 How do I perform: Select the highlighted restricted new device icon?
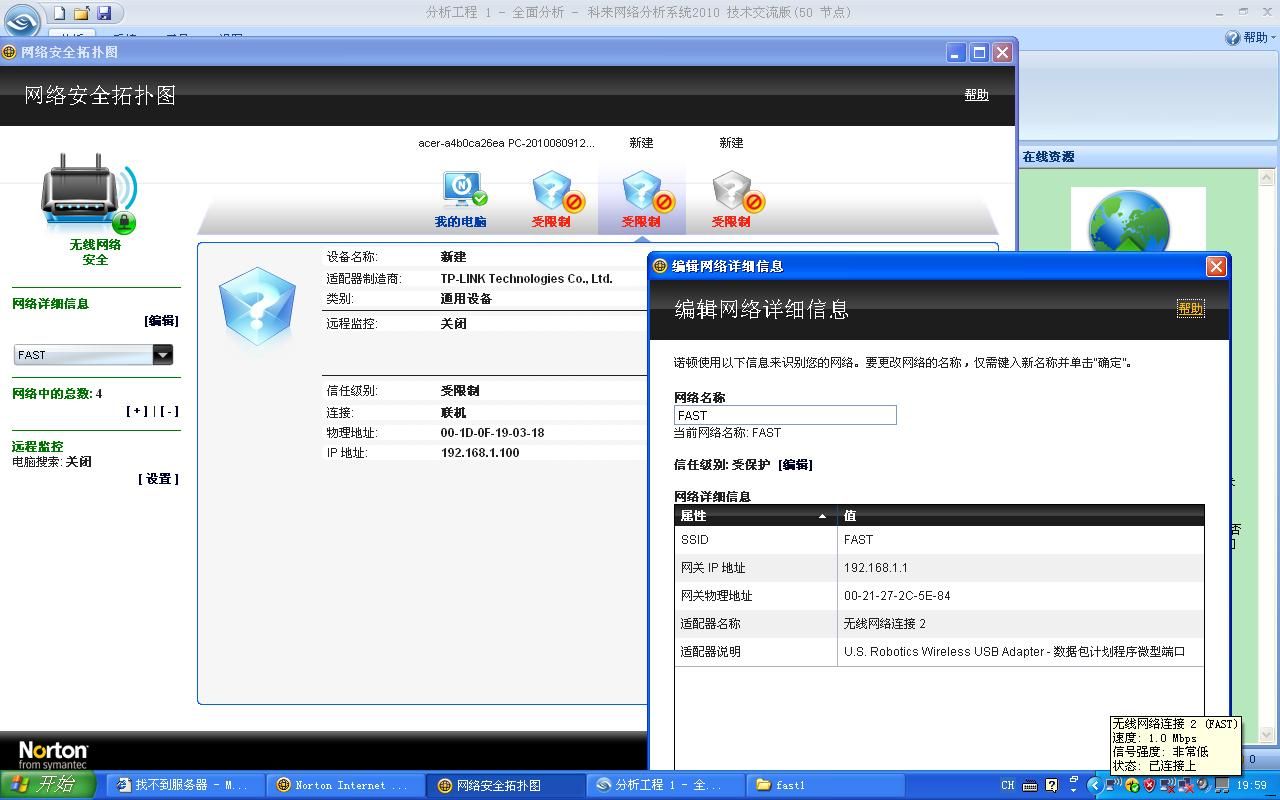pos(641,191)
